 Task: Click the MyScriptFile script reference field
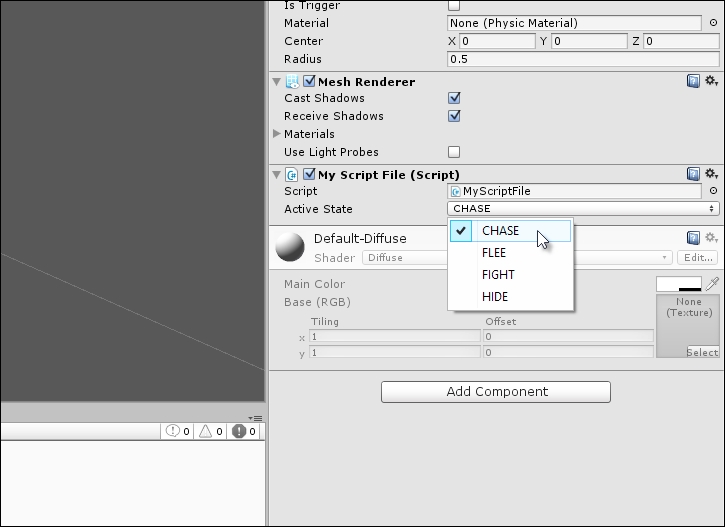(x=574, y=191)
